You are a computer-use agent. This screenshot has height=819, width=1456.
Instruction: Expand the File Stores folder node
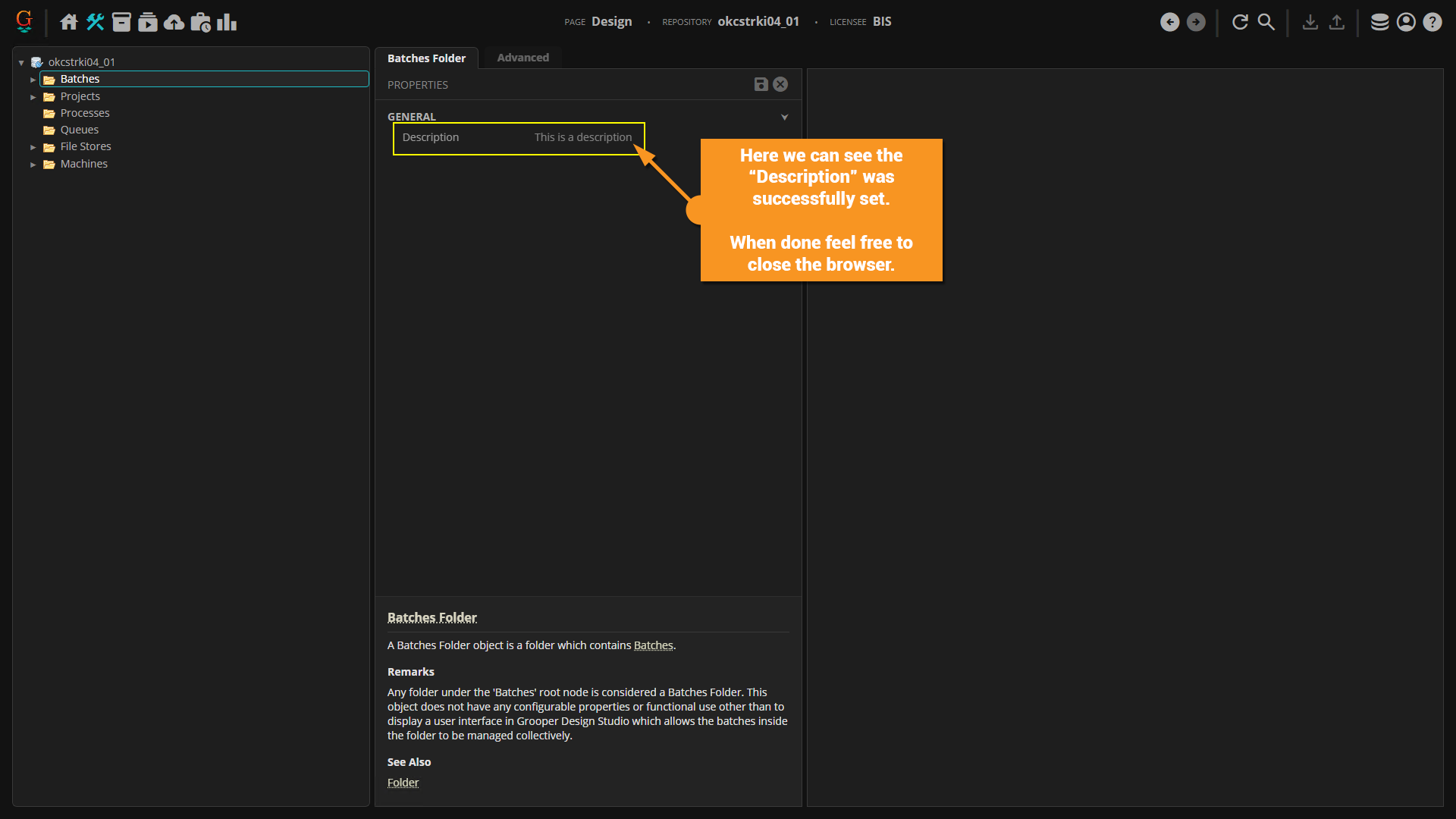pos(33,147)
